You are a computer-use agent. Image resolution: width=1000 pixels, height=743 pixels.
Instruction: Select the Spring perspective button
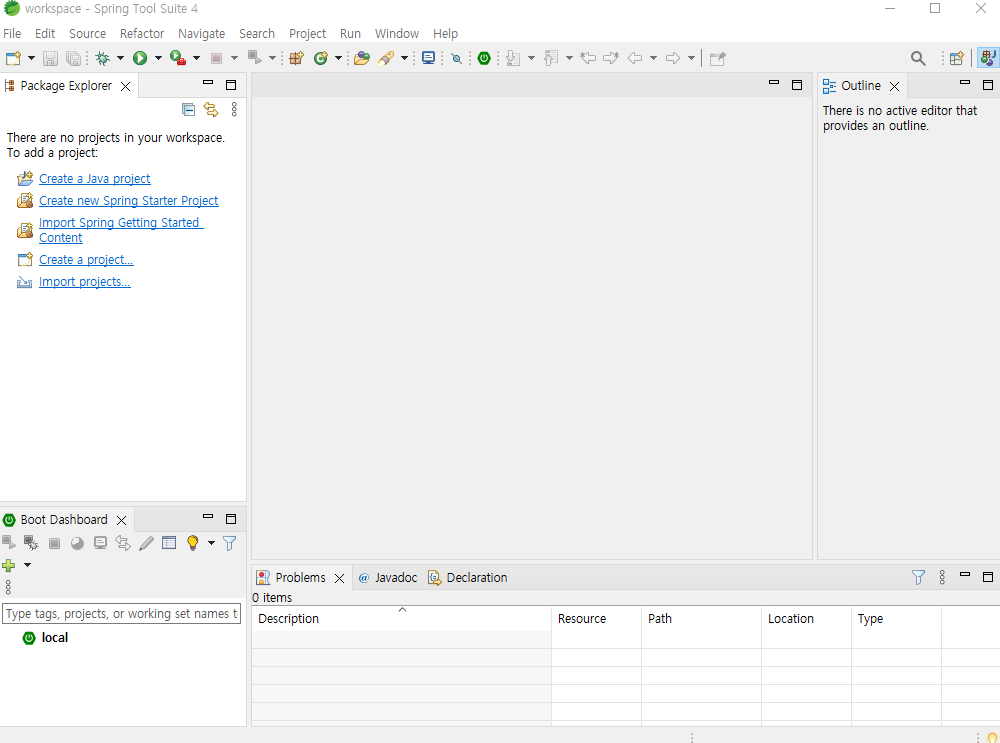(988, 58)
